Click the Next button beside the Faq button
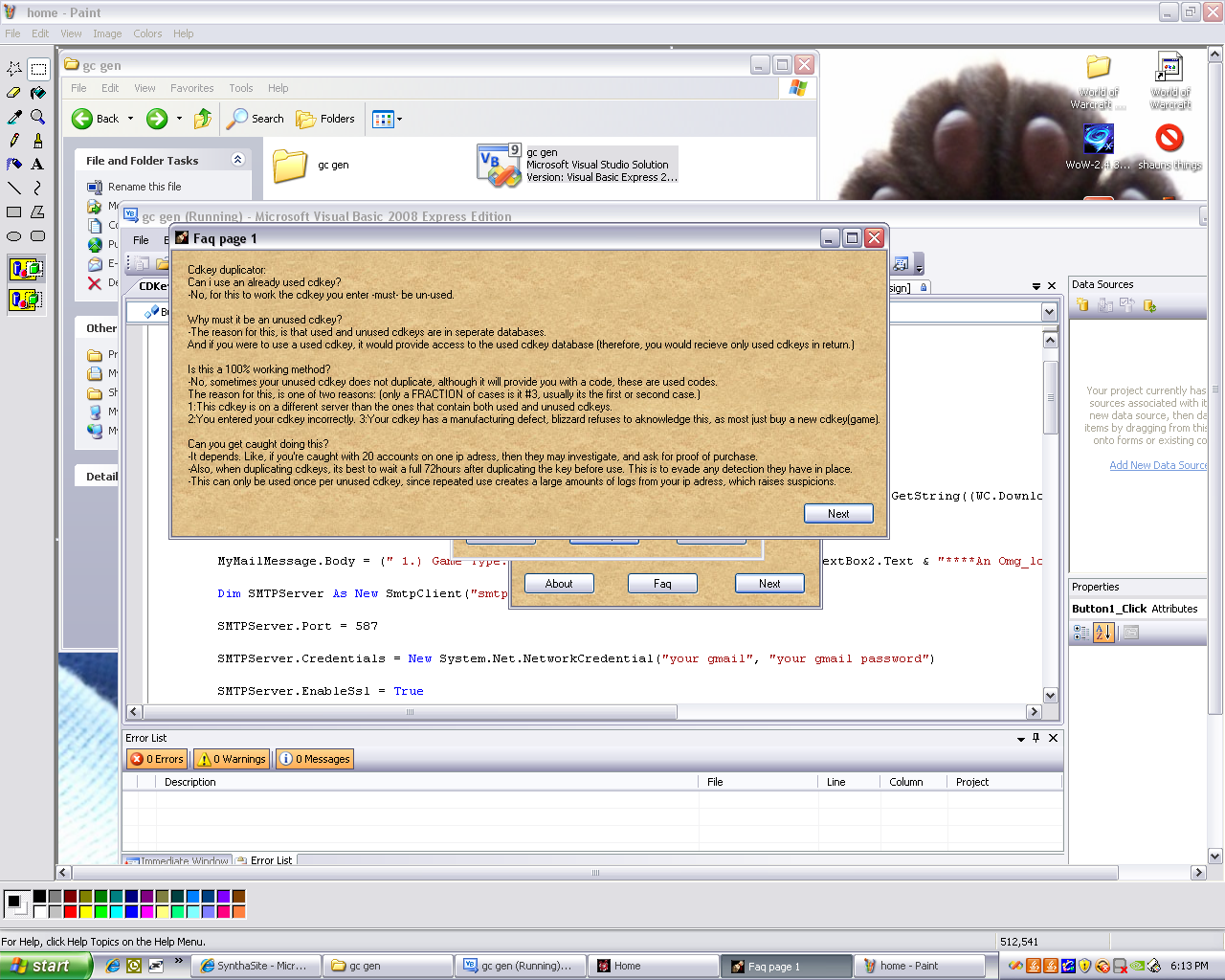Viewport: 1225px width, 980px height. 769,584
